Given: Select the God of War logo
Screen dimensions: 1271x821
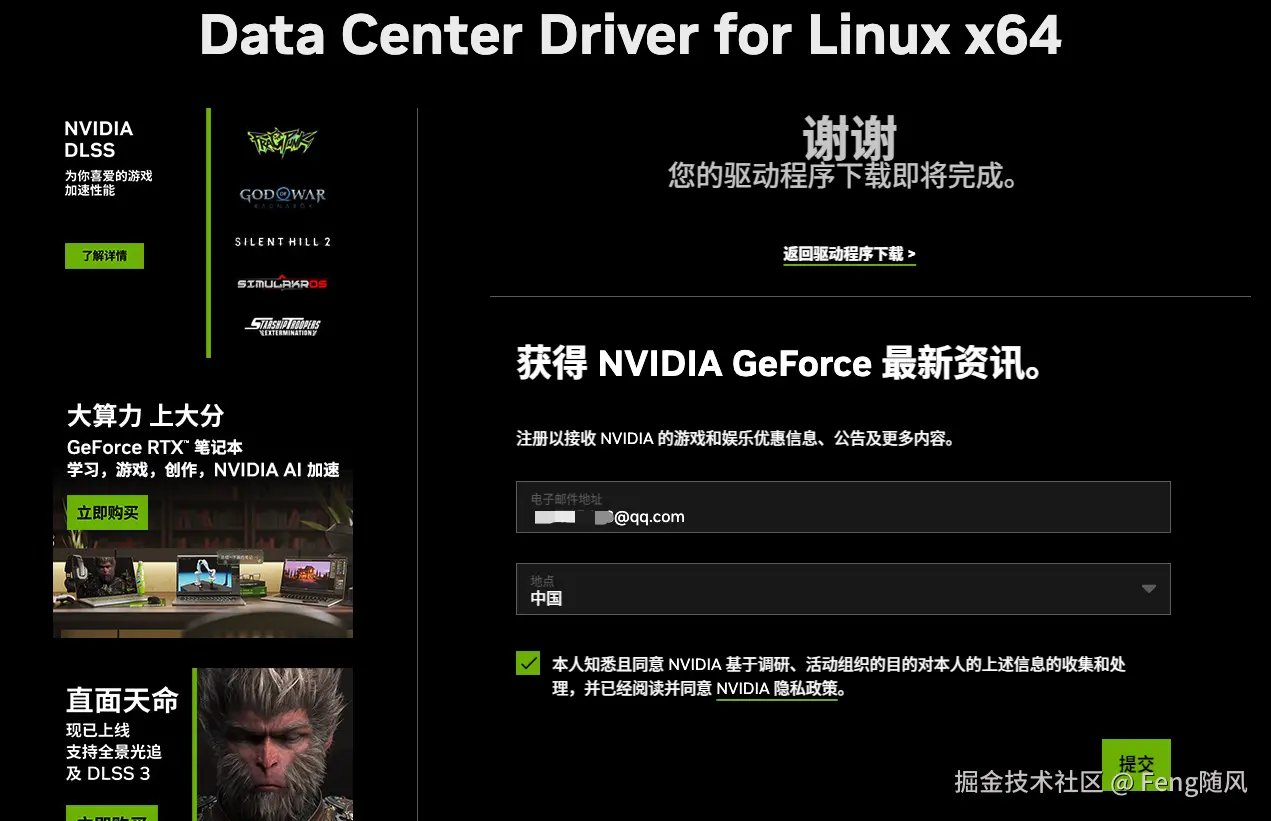Looking at the screenshot, I should 282,195.
